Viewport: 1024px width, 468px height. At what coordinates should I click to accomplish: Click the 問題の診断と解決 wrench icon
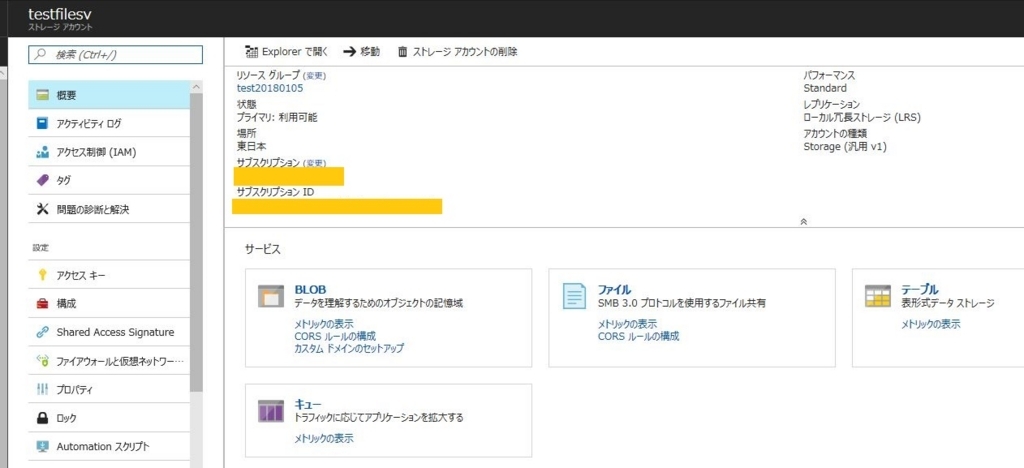tap(43, 210)
